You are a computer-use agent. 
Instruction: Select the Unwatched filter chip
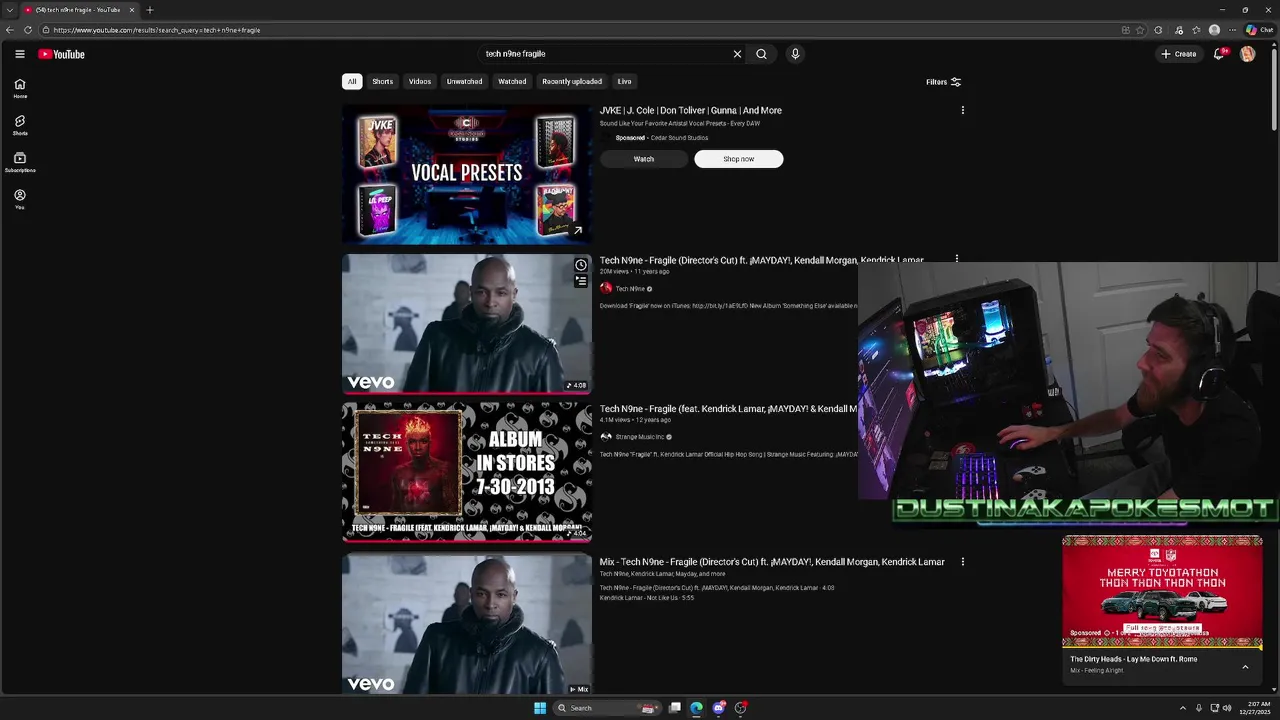pyautogui.click(x=464, y=81)
